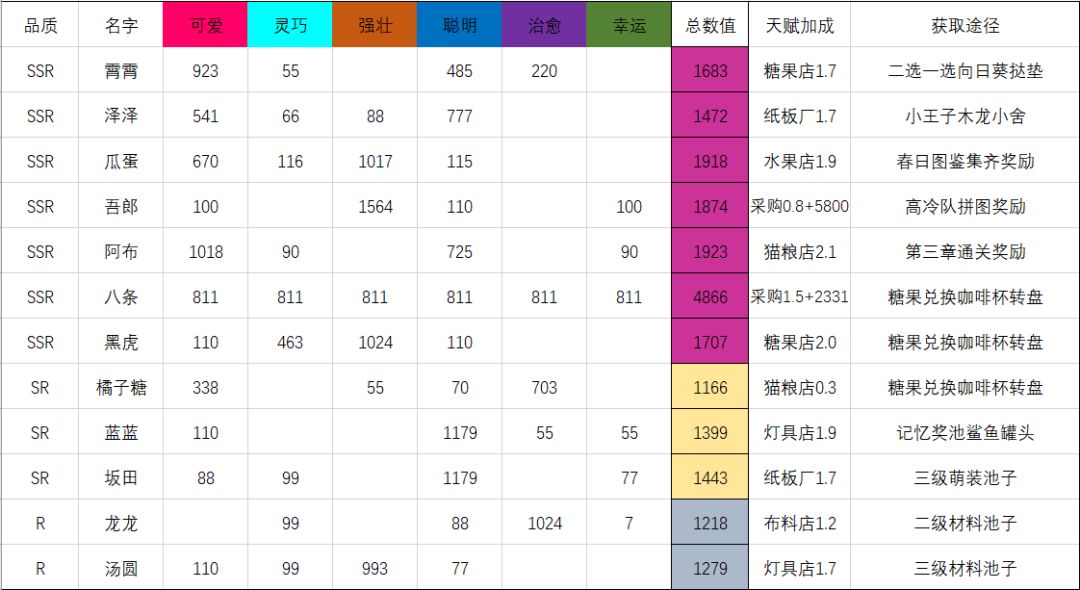This screenshot has height=590, width=1080.
Task: Click the name cell 坂田
Action: tap(121, 478)
